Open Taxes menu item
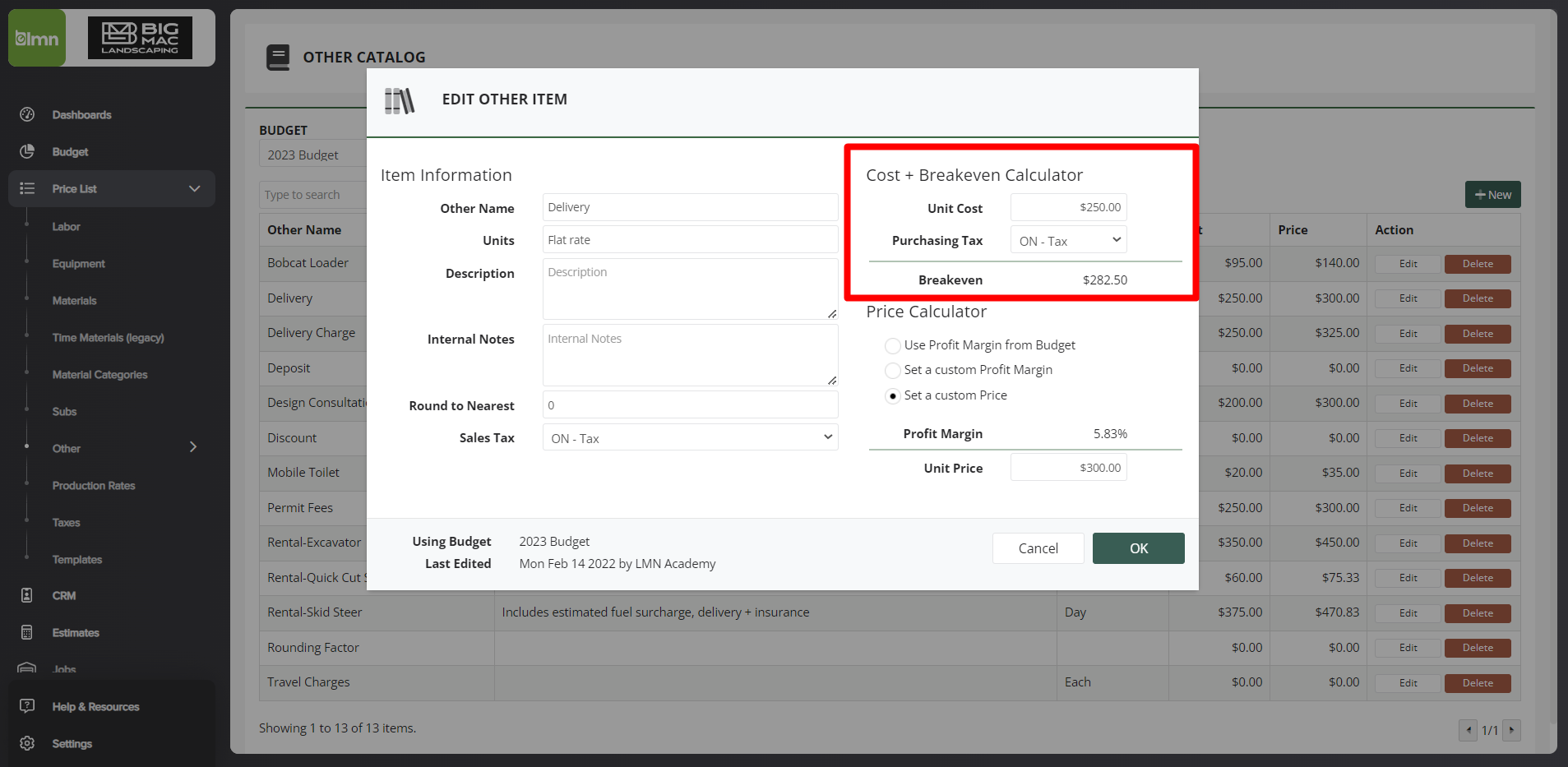The width and height of the screenshot is (1568, 767). pos(67,523)
